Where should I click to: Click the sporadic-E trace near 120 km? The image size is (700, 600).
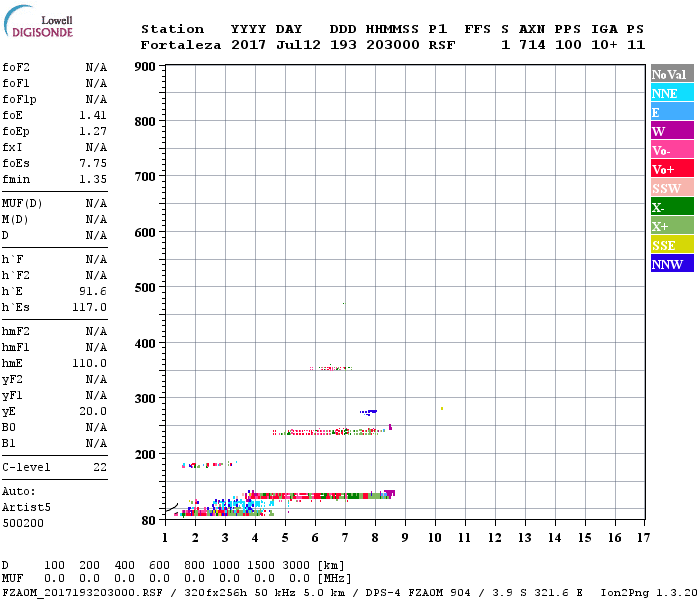[319, 495]
